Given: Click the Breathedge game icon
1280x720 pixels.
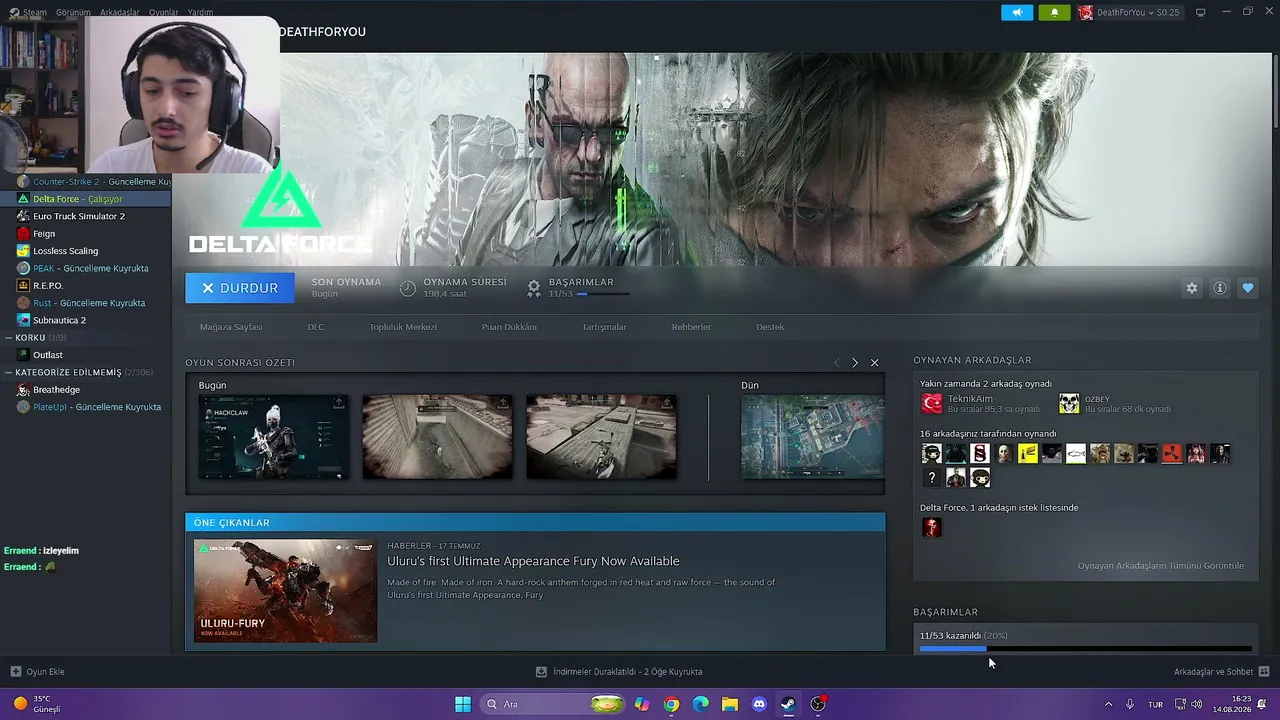Looking at the screenshot, I should click(23, 390).
